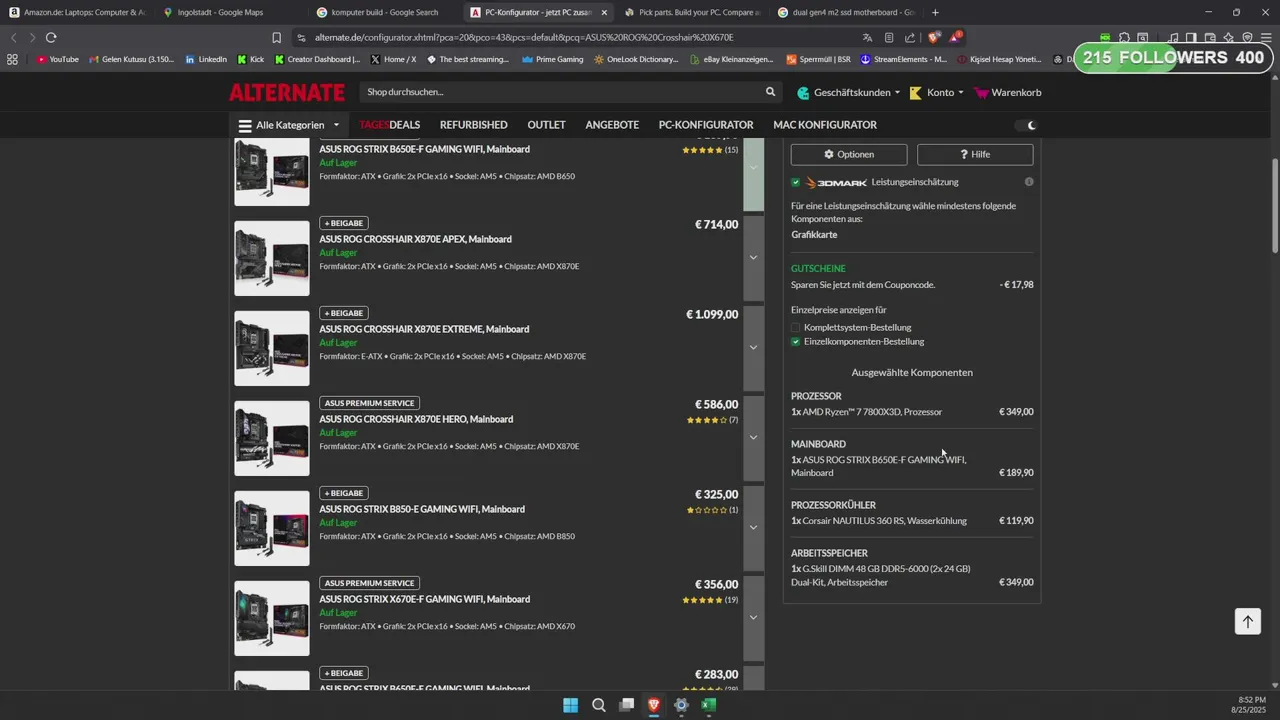Open Prime Gaming bookmark
1280x720 pixels.
[553, 59]
